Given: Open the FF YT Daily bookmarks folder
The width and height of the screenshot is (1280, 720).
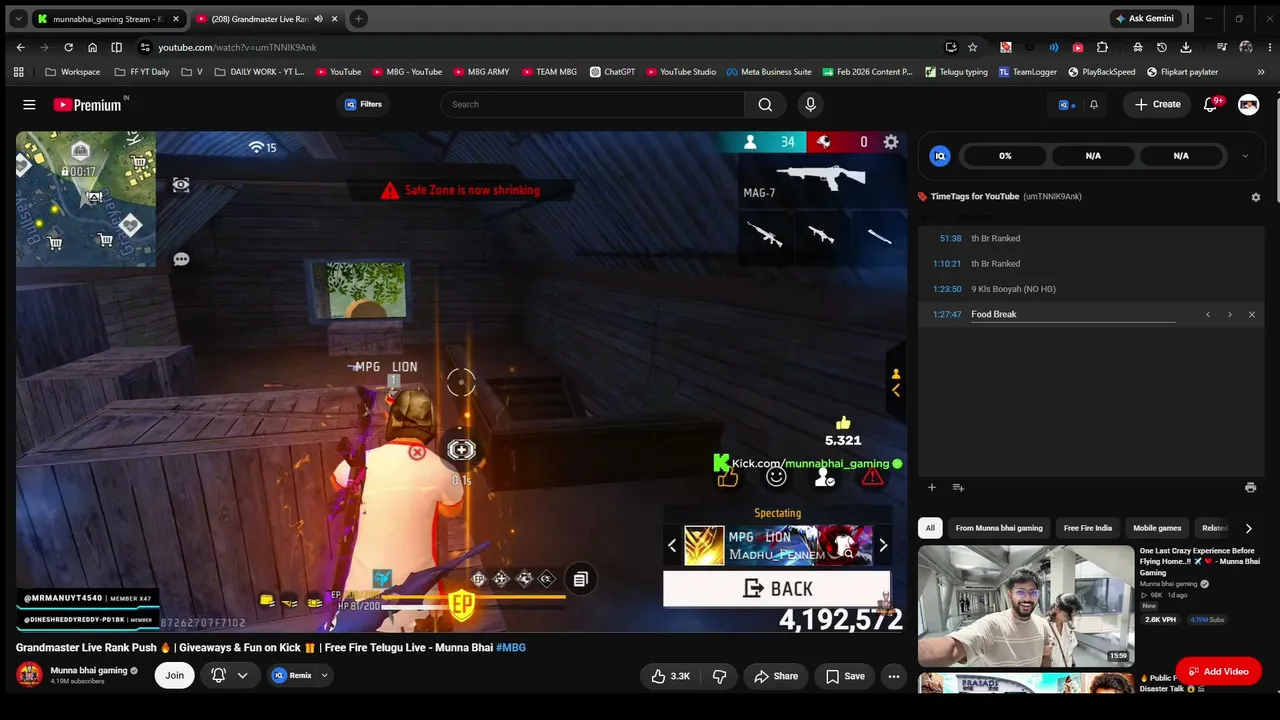Looking at the screenshot, I should 142,72.
